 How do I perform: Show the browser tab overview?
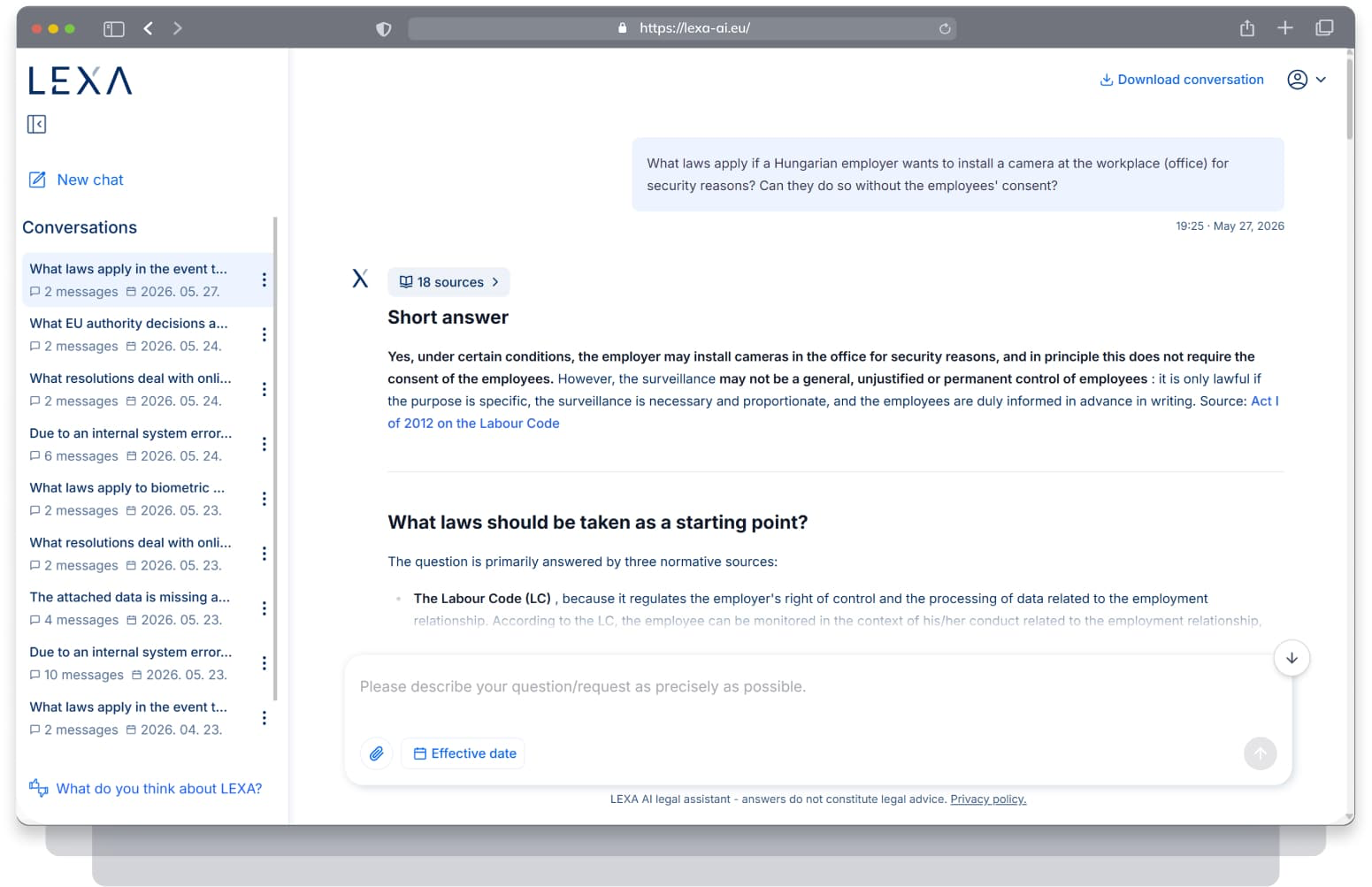pos(1324,28)
